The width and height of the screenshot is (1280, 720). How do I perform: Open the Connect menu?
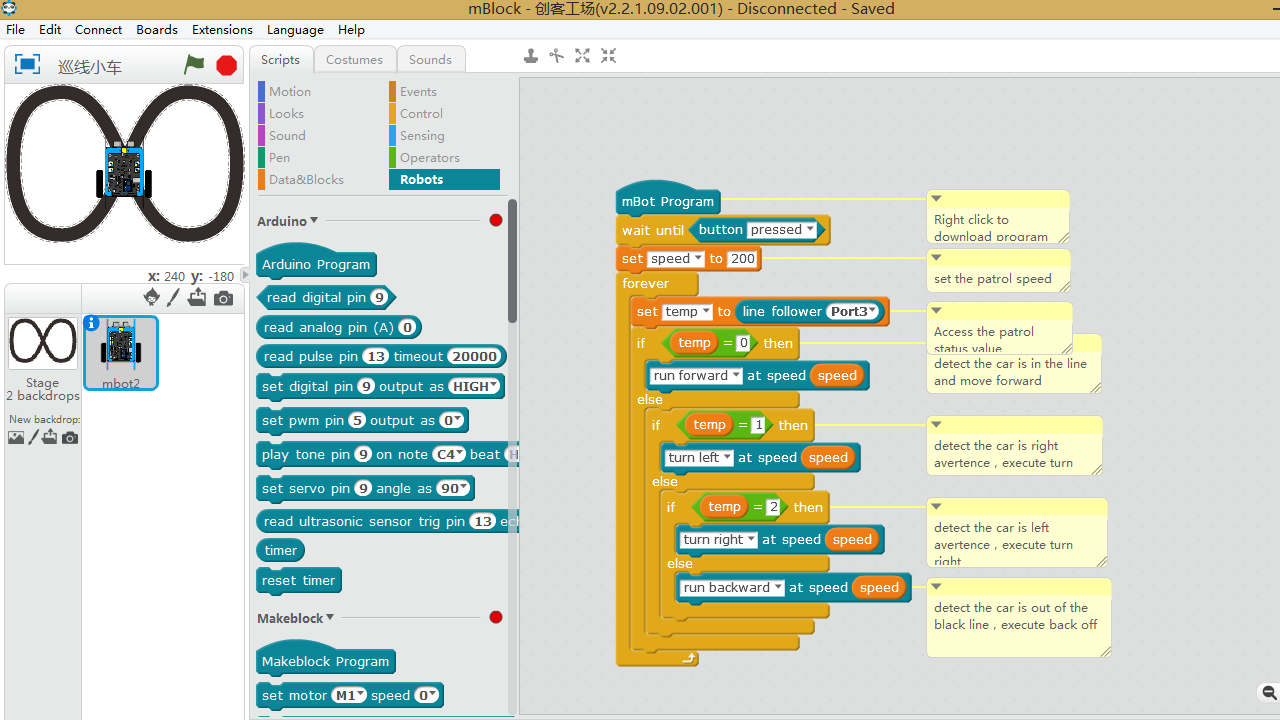pos(98,30)
